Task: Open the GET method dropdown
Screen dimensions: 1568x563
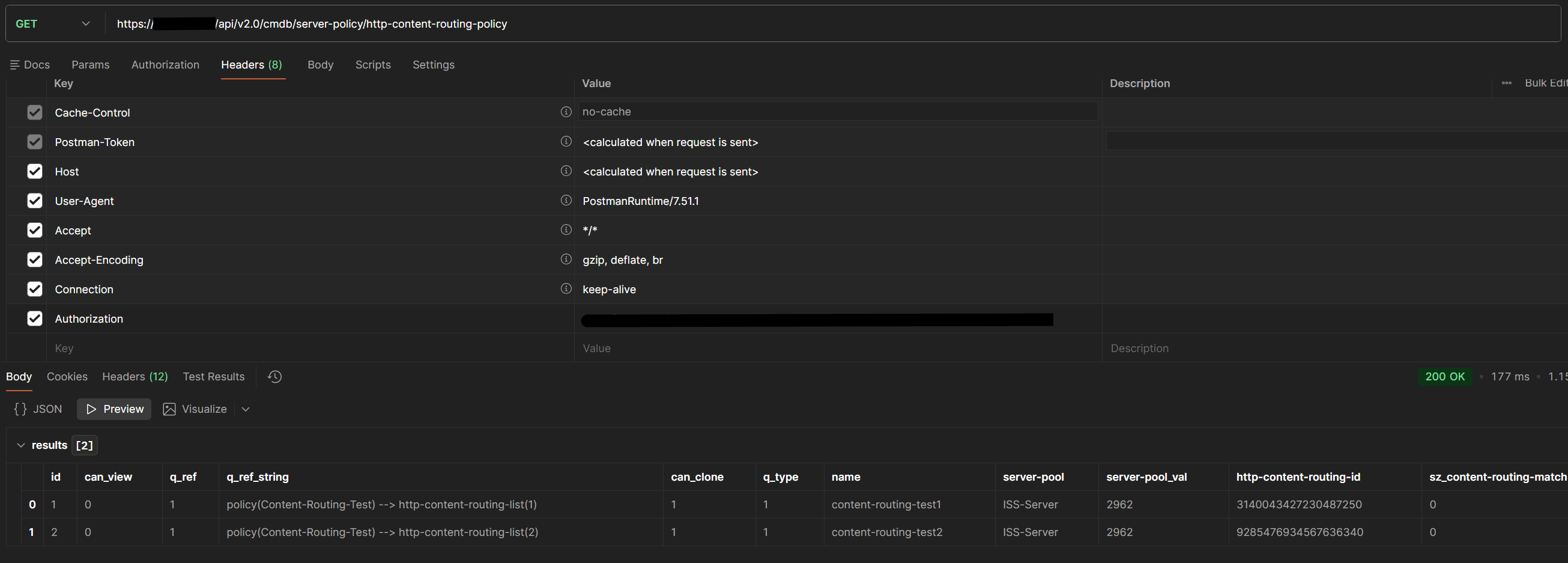Action: click(53, 24)
